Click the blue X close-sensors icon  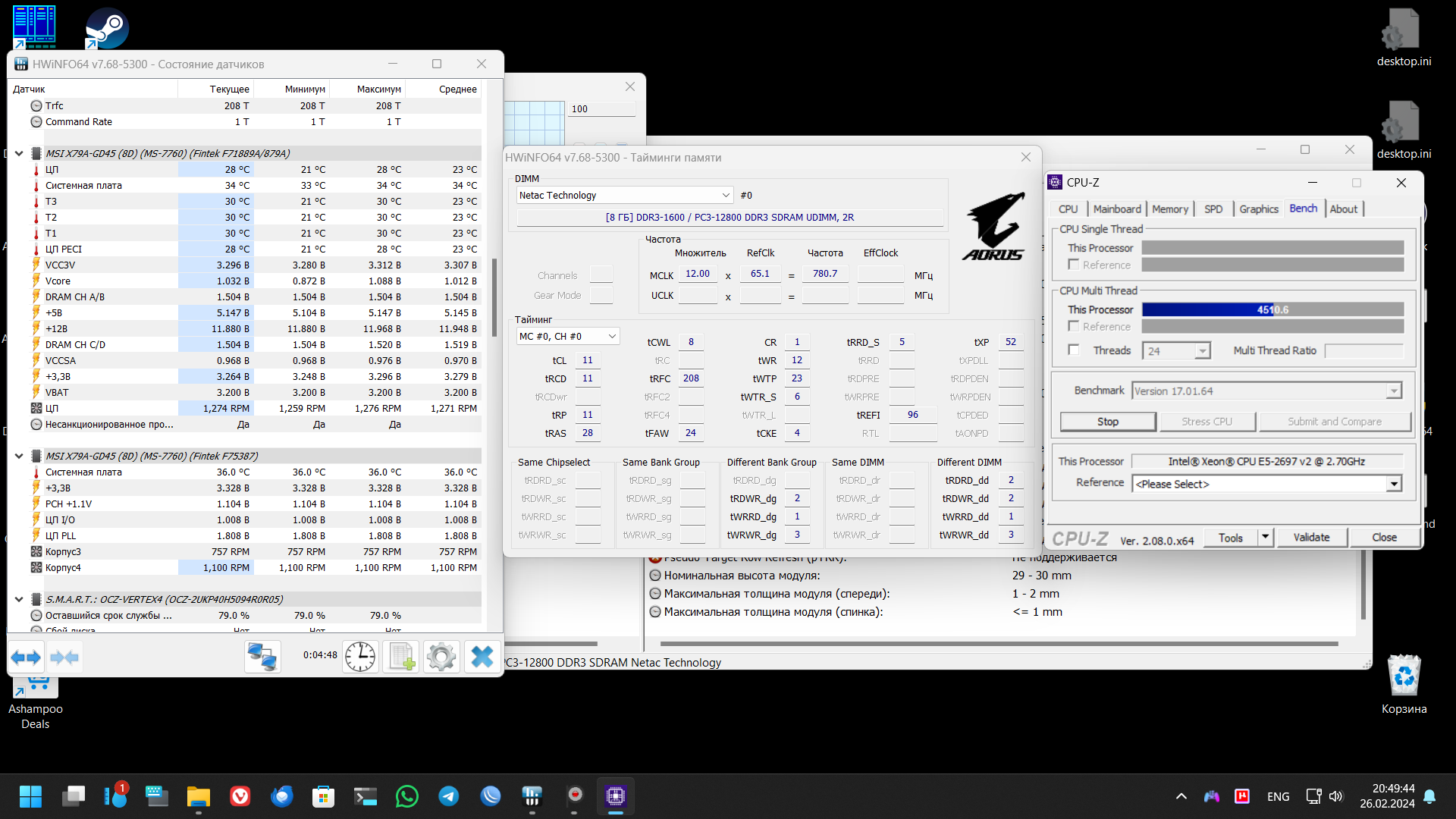pyautogui.click(x=482, y=657)
